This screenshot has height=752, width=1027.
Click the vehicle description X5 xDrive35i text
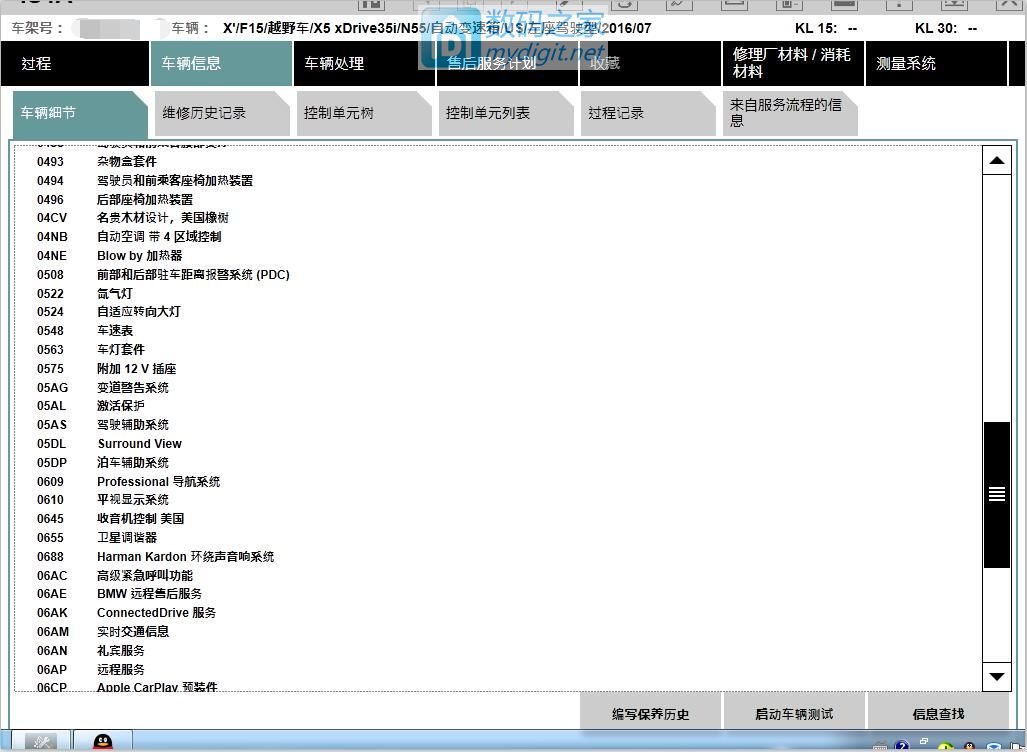point(437,28)
